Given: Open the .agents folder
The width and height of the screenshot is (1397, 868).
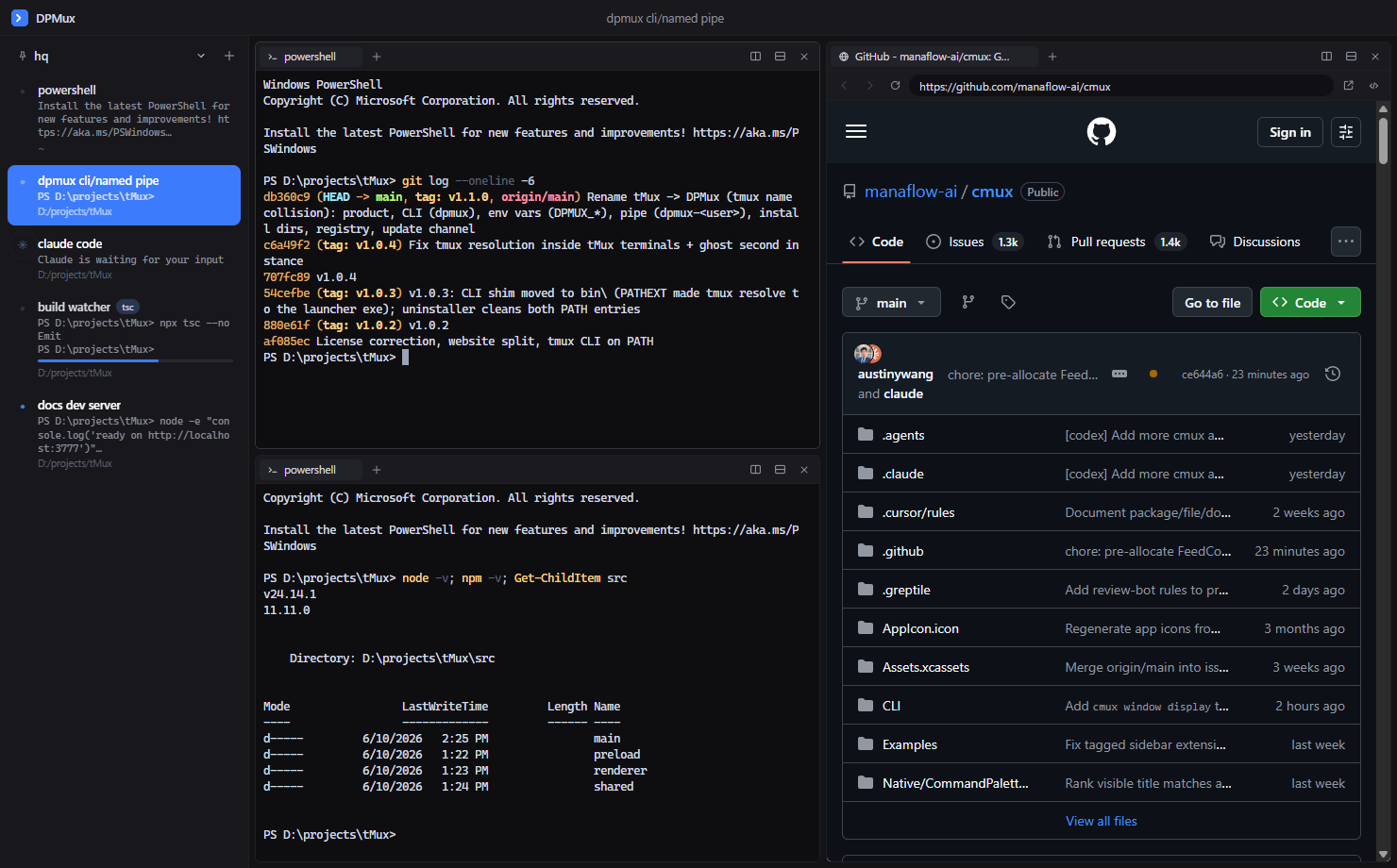Looking at the screenshot, I should click(x=903, y=435).
